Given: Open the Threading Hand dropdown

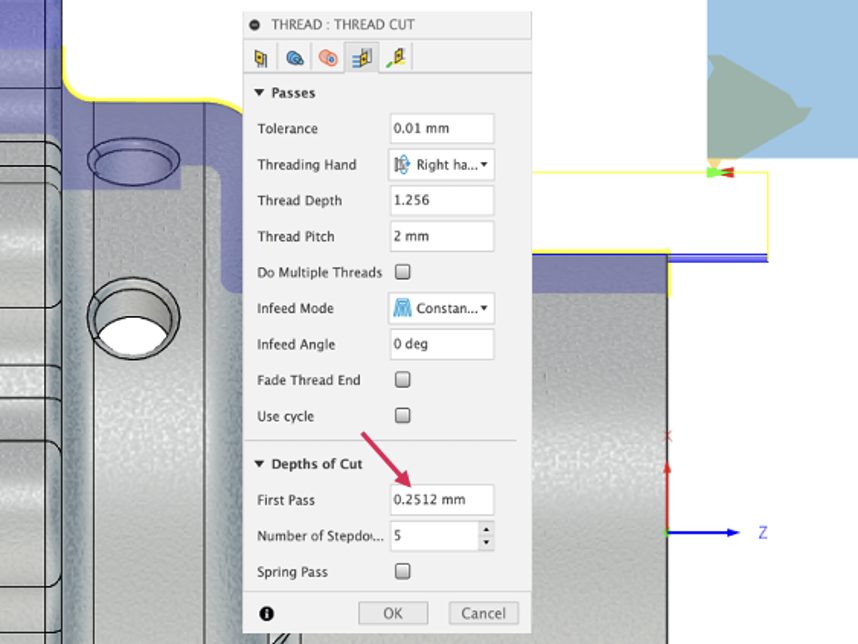Looking at the screenshot, I should (442, 165).
